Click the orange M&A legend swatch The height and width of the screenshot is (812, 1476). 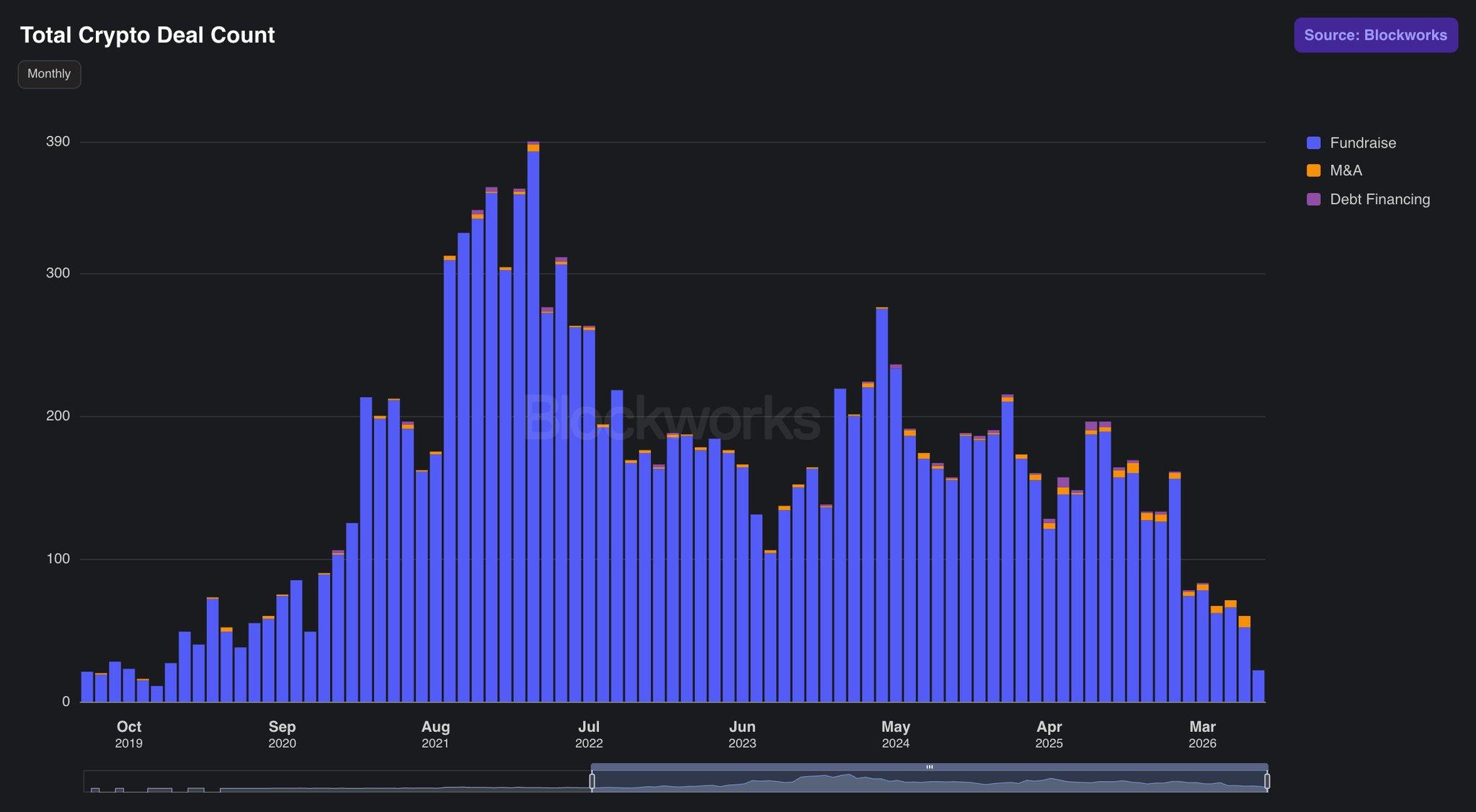point(1313,171)
